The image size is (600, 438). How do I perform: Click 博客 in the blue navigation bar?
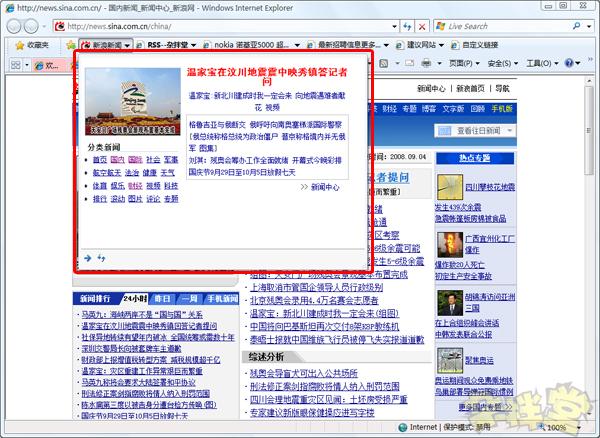[x=429, y=109]
